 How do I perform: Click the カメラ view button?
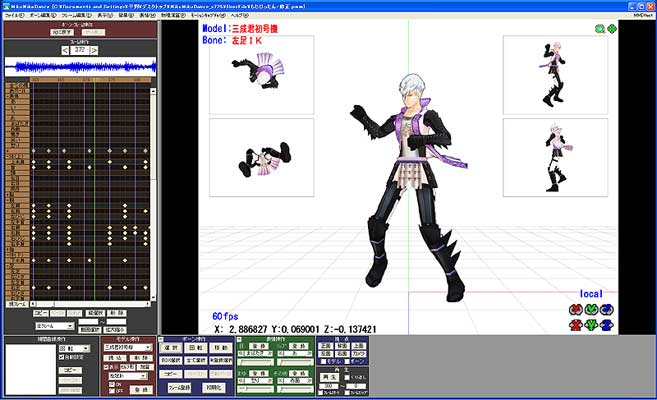[358, 354]
